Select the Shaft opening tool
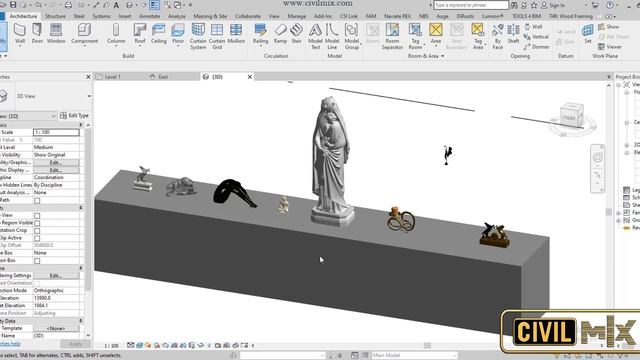Image resolution: width=640 pixels, height=360 pixels. pyautogui.click(x=513, y=33)
